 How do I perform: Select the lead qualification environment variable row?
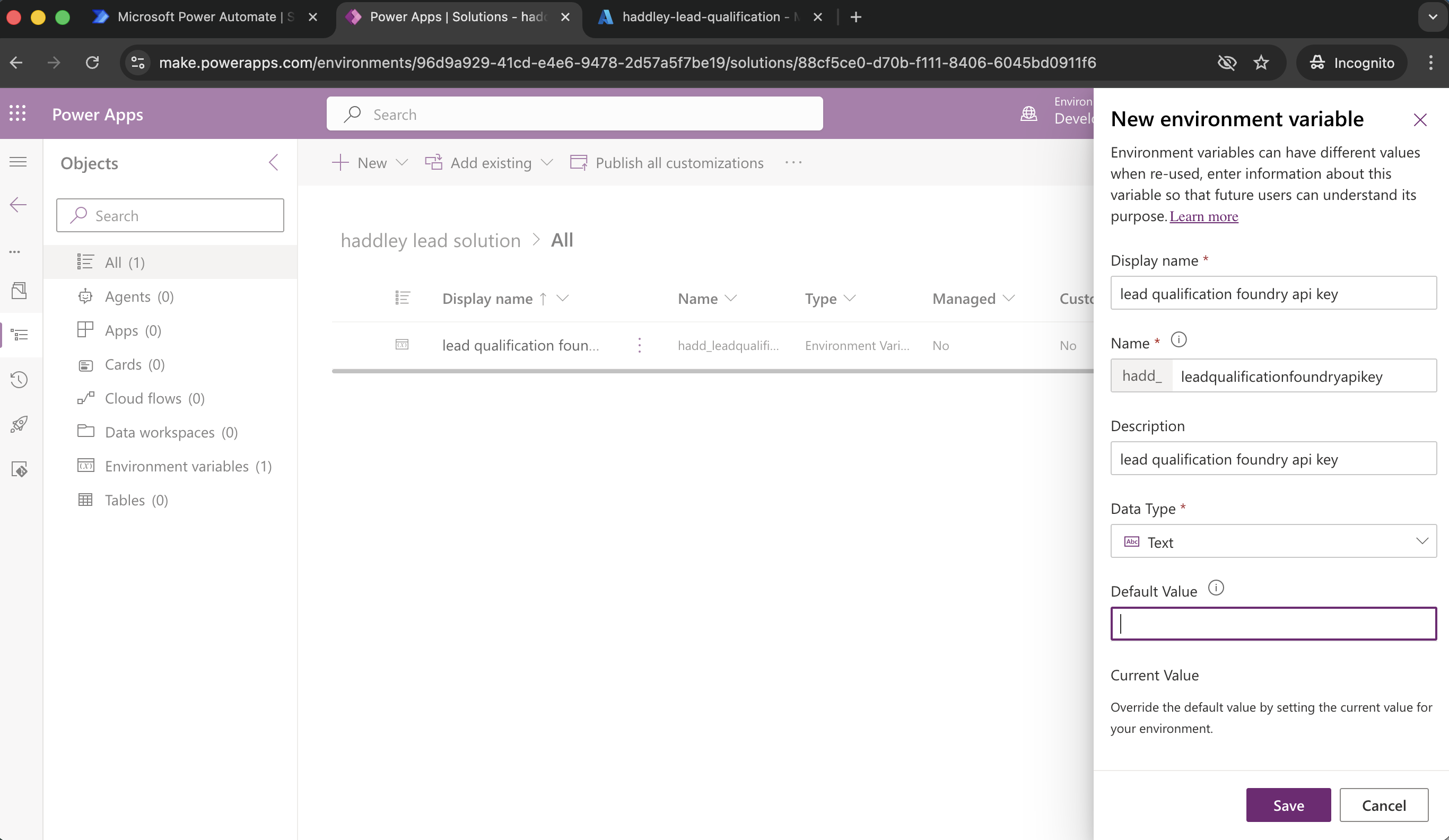tap(520, 345)
